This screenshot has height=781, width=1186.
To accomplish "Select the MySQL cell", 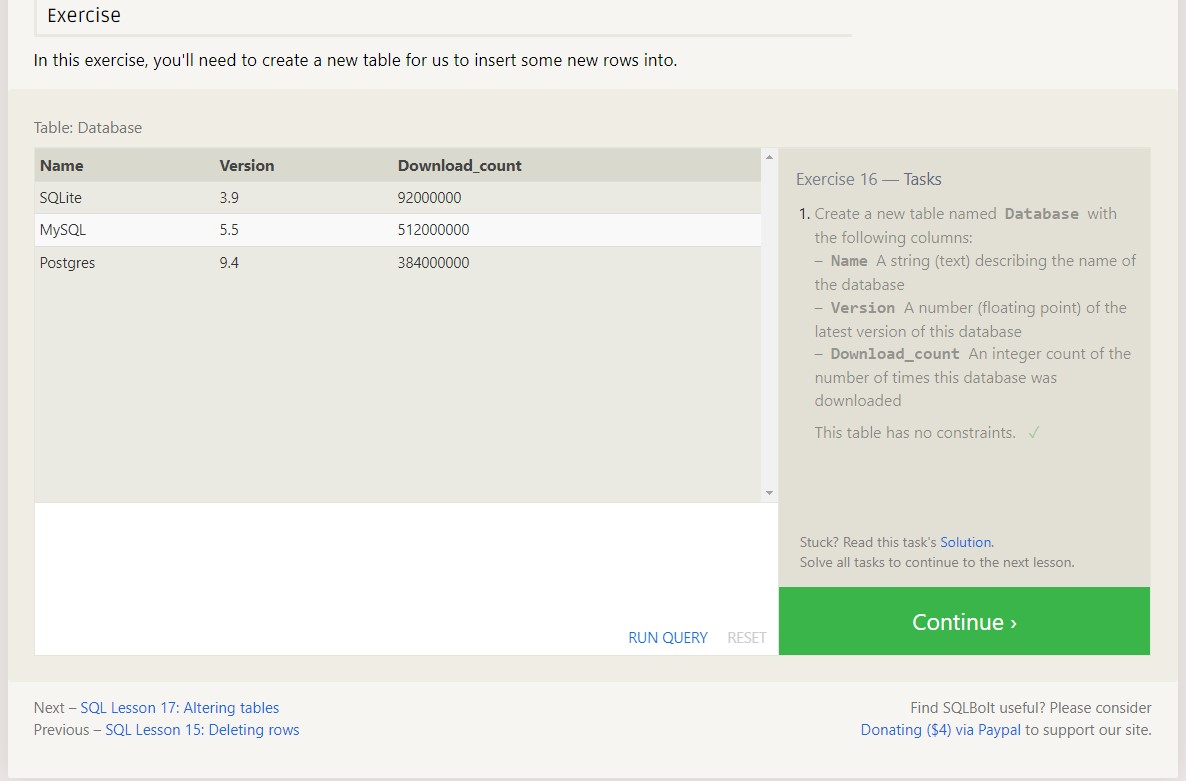I will pos(63,230).
